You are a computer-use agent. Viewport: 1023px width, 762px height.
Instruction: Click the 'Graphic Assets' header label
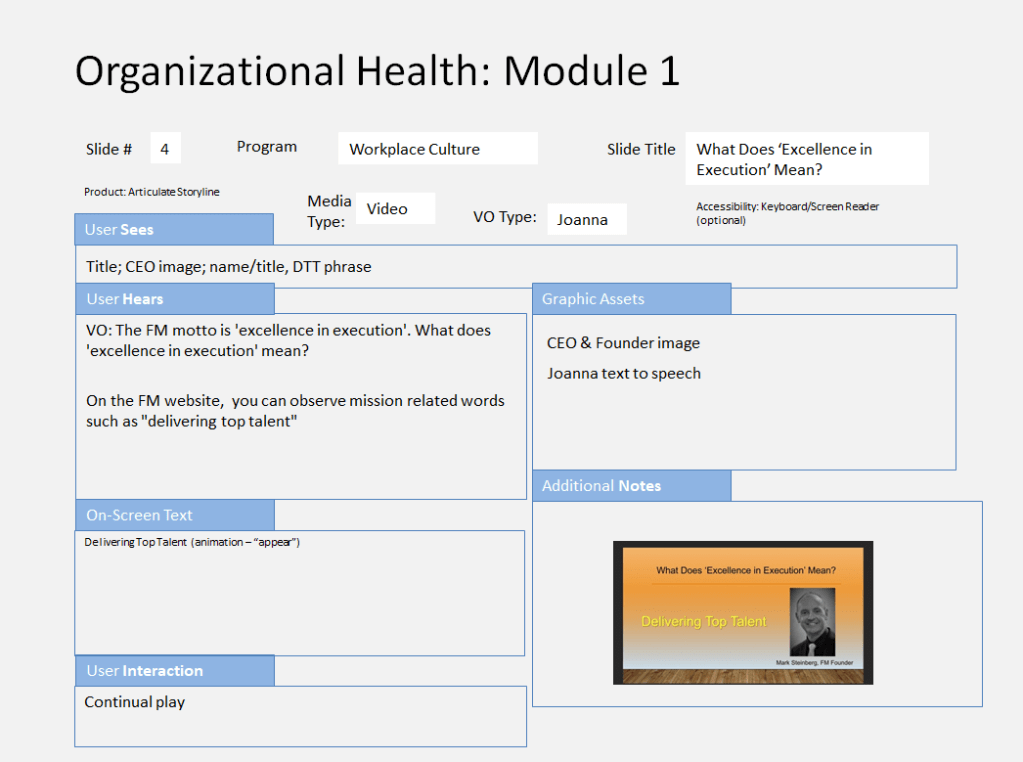coord(631,299)
